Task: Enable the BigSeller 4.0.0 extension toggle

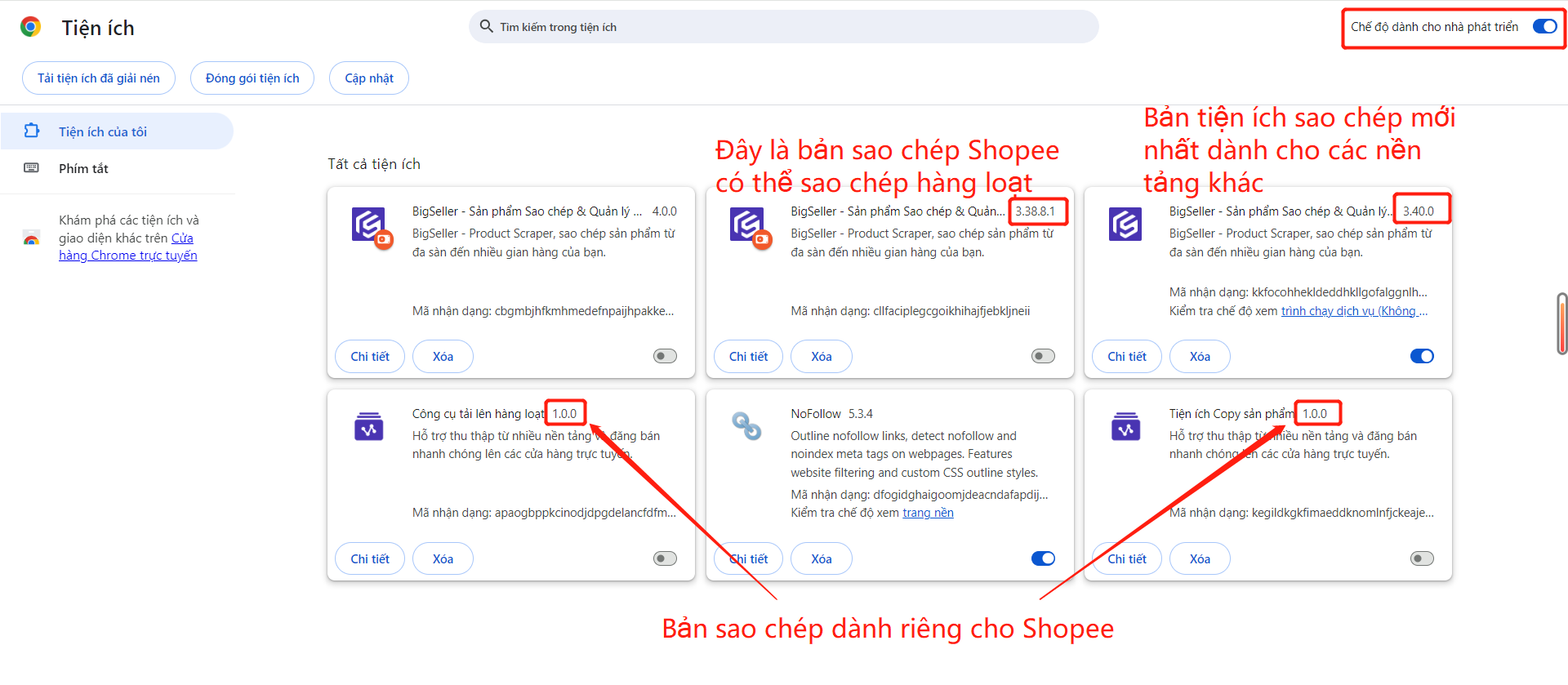Action: point(665,356)
